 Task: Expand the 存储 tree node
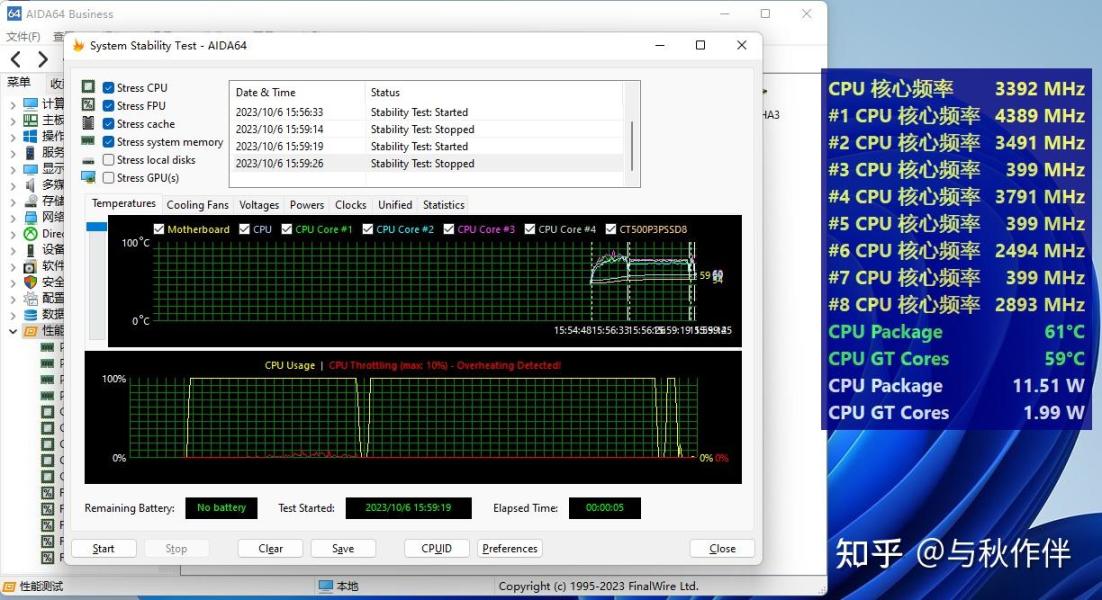point(13,201)
